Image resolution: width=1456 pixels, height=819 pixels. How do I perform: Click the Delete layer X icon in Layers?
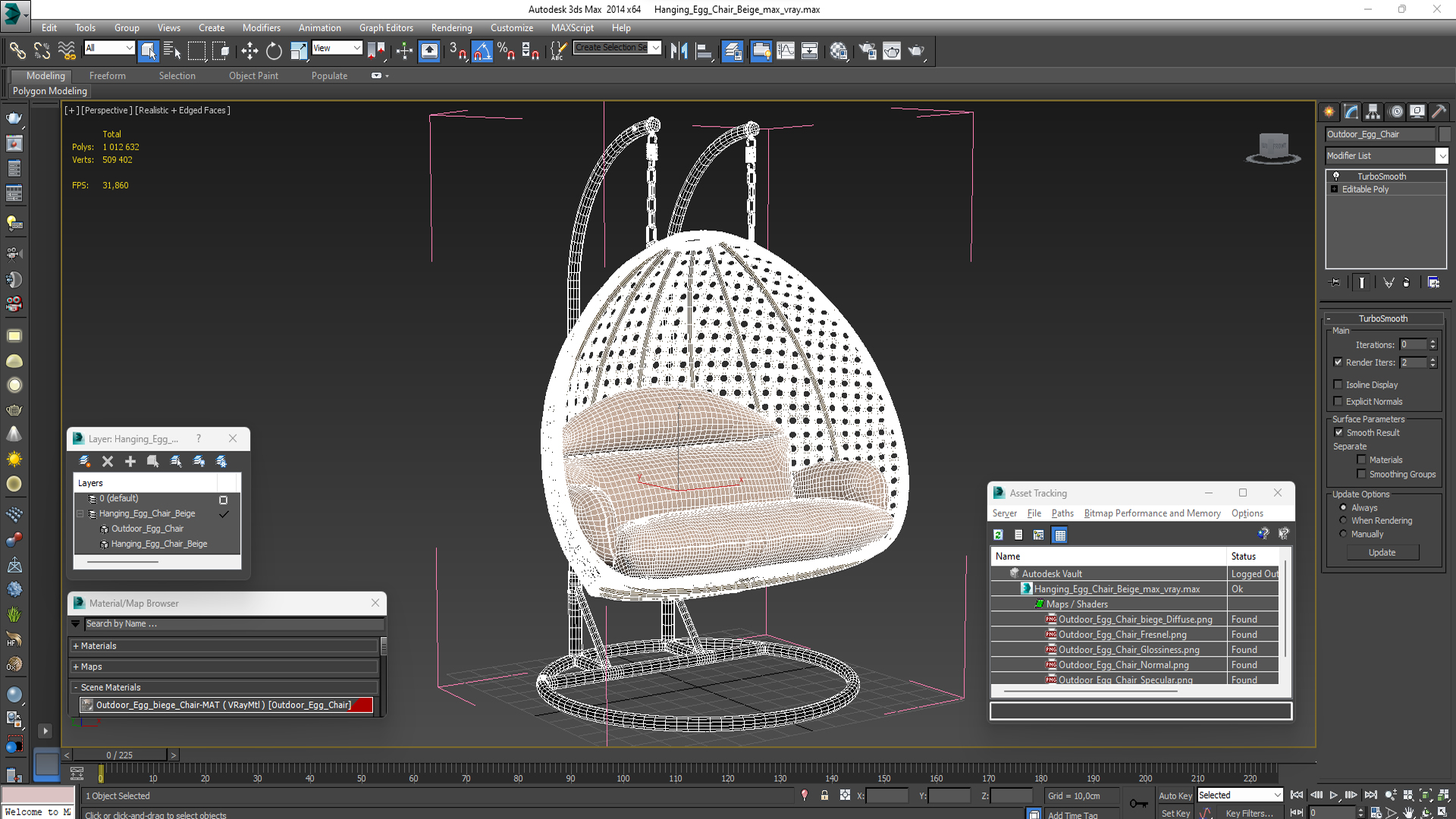(108, 461)
